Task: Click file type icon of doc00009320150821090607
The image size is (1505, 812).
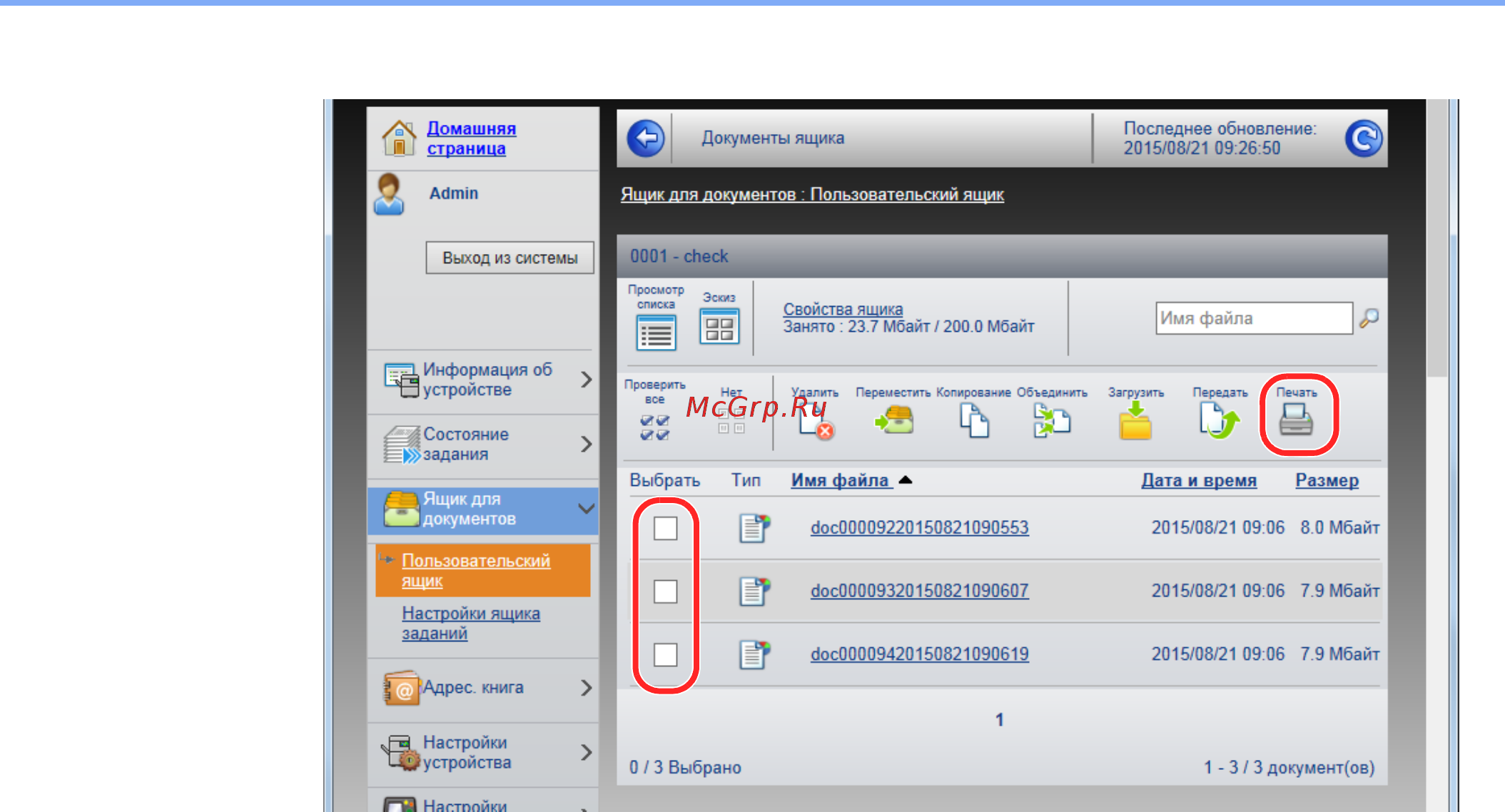Action: pyautogui.click(x=754, y=591)
